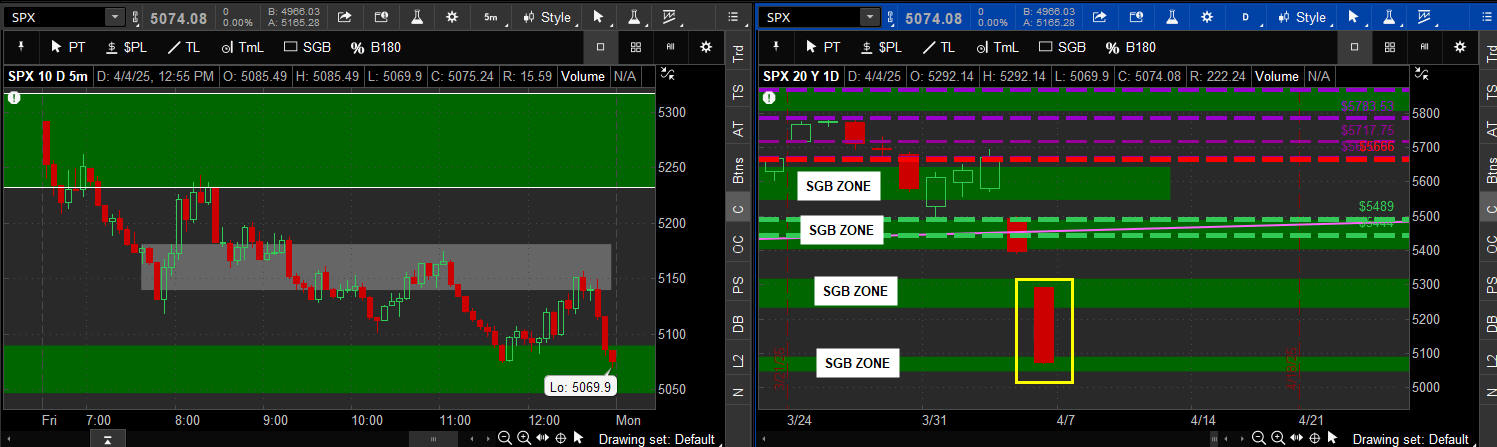Choose the $PL price level tool in left chart
Viewport: 1497px width, 447px height.
coord(125,47)
